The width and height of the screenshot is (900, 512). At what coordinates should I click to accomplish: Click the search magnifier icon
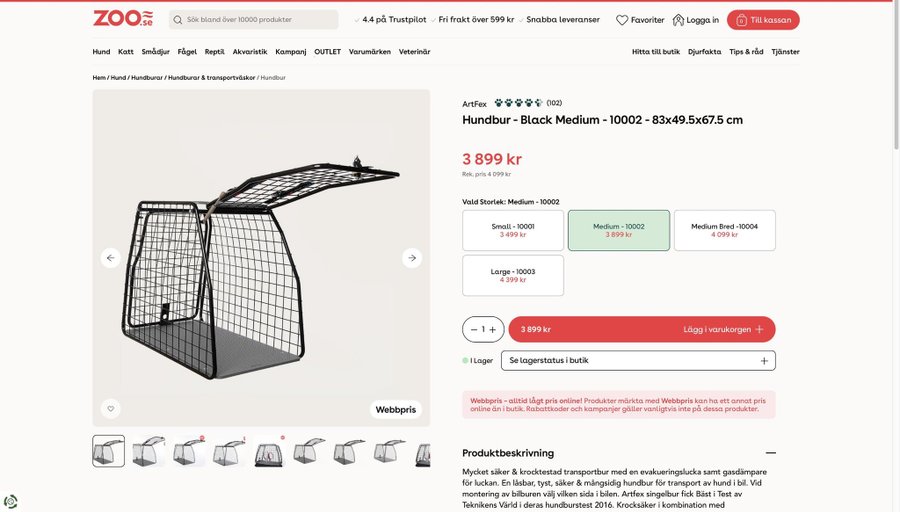point(178,20)
